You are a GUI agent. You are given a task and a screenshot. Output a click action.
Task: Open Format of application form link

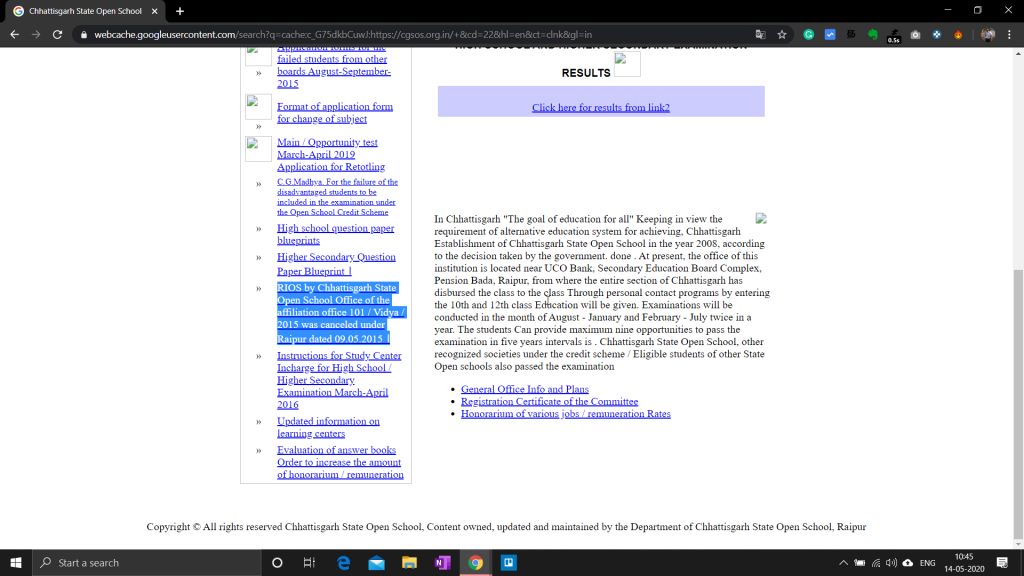point(334,112)
